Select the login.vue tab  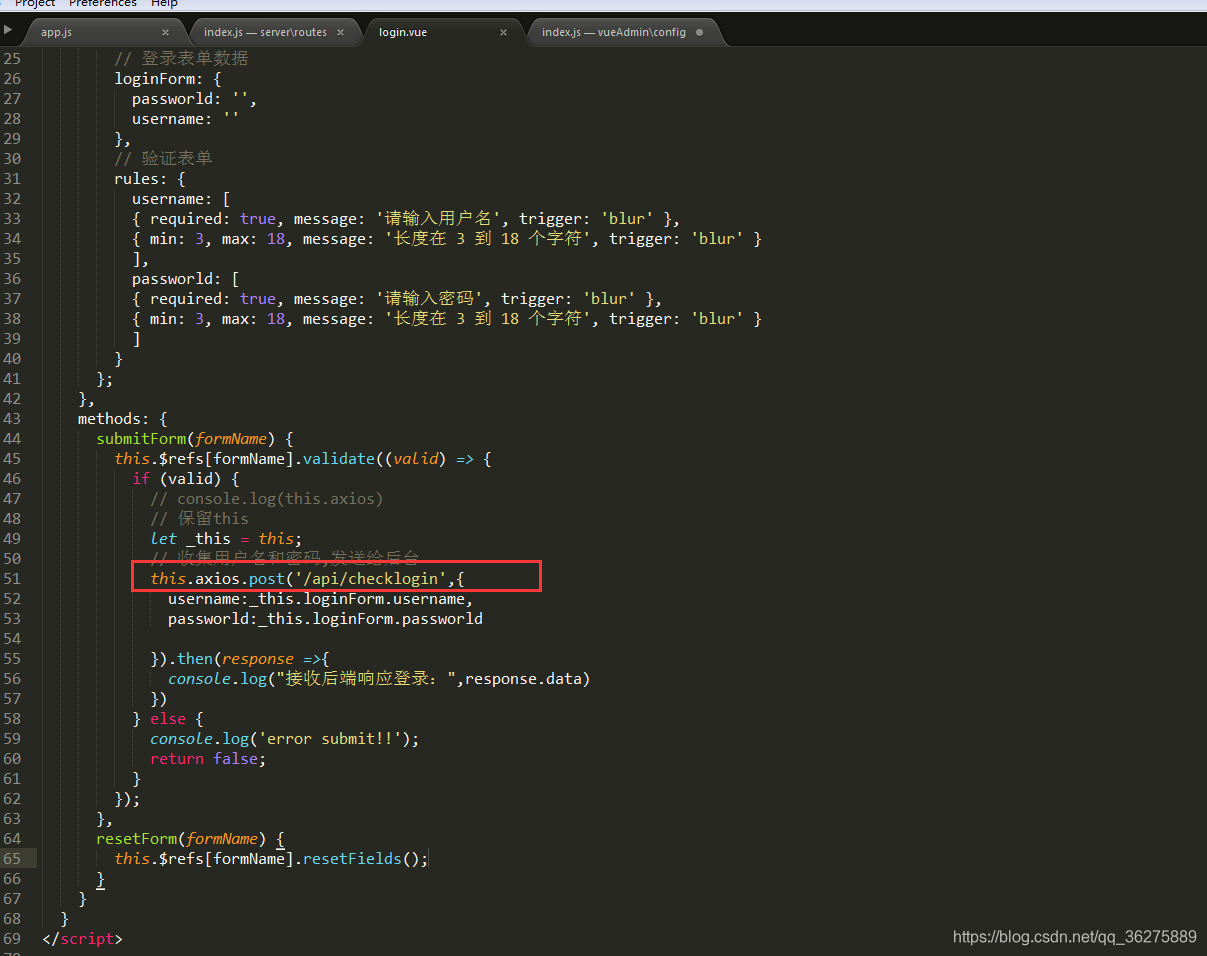403,32
